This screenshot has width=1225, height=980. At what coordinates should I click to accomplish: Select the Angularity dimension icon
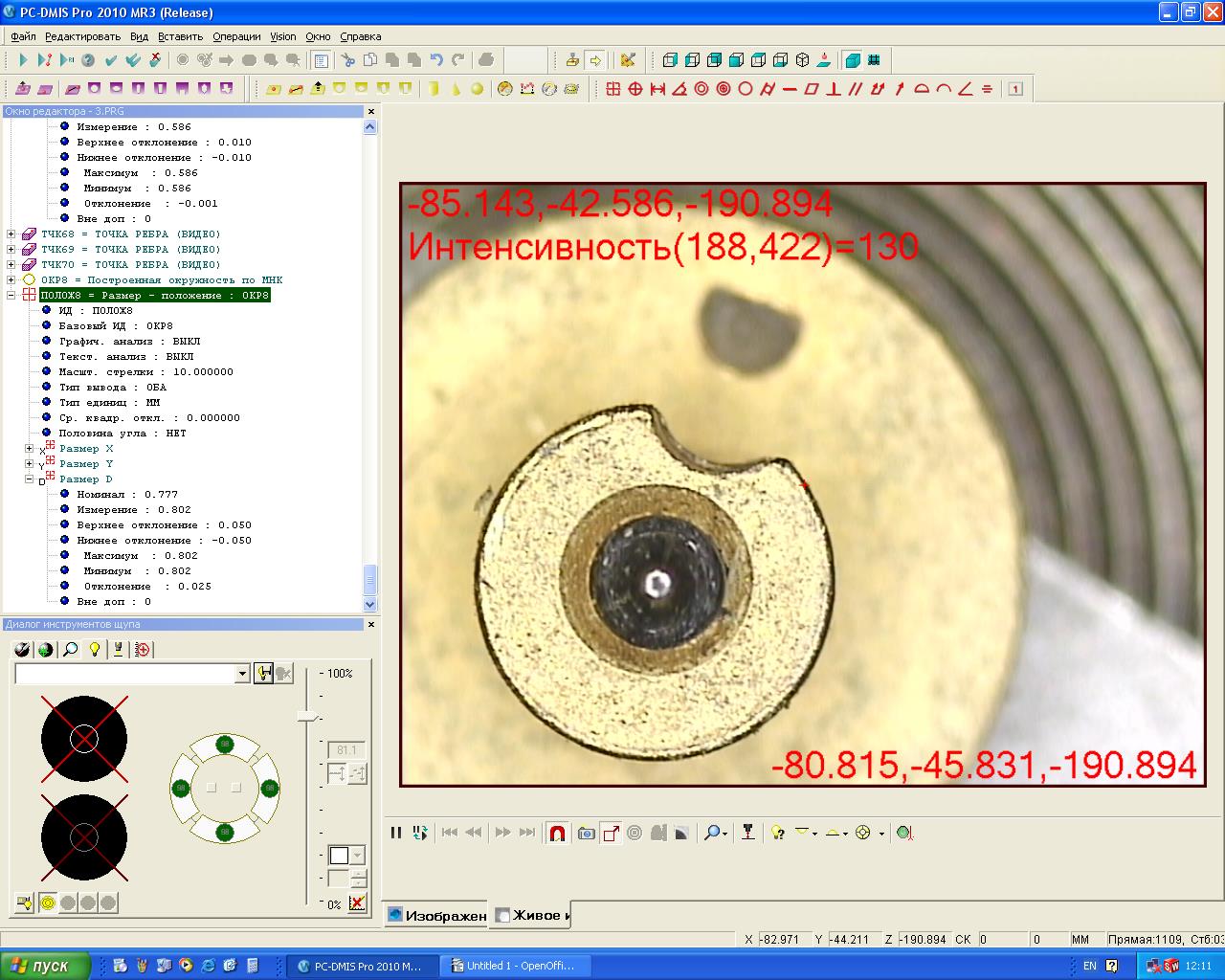966,89
